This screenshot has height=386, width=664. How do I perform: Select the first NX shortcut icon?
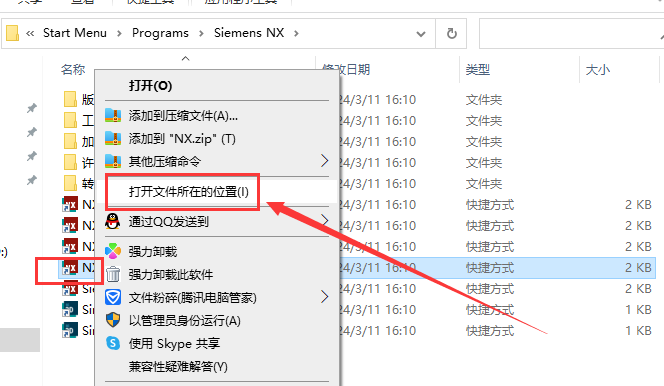tap(70, 204)
